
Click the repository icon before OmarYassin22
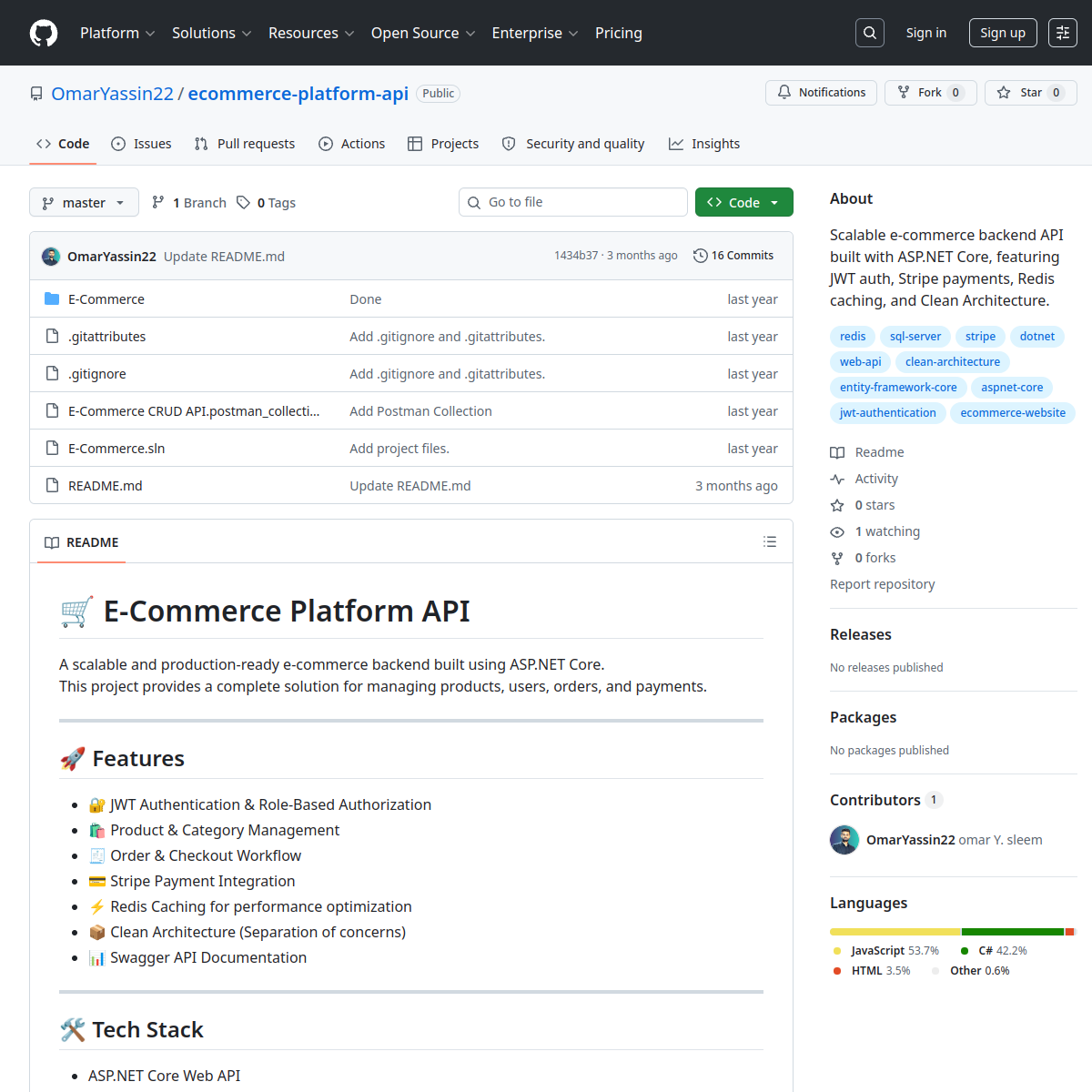[36, 94]
